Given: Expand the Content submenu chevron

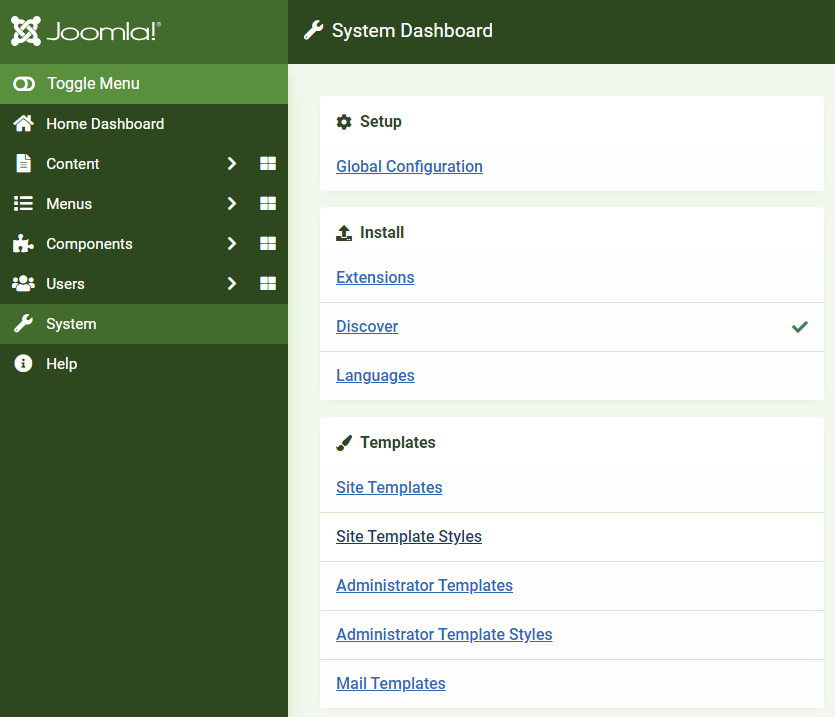Looking at the screenshot, I should tap(232, 164).
